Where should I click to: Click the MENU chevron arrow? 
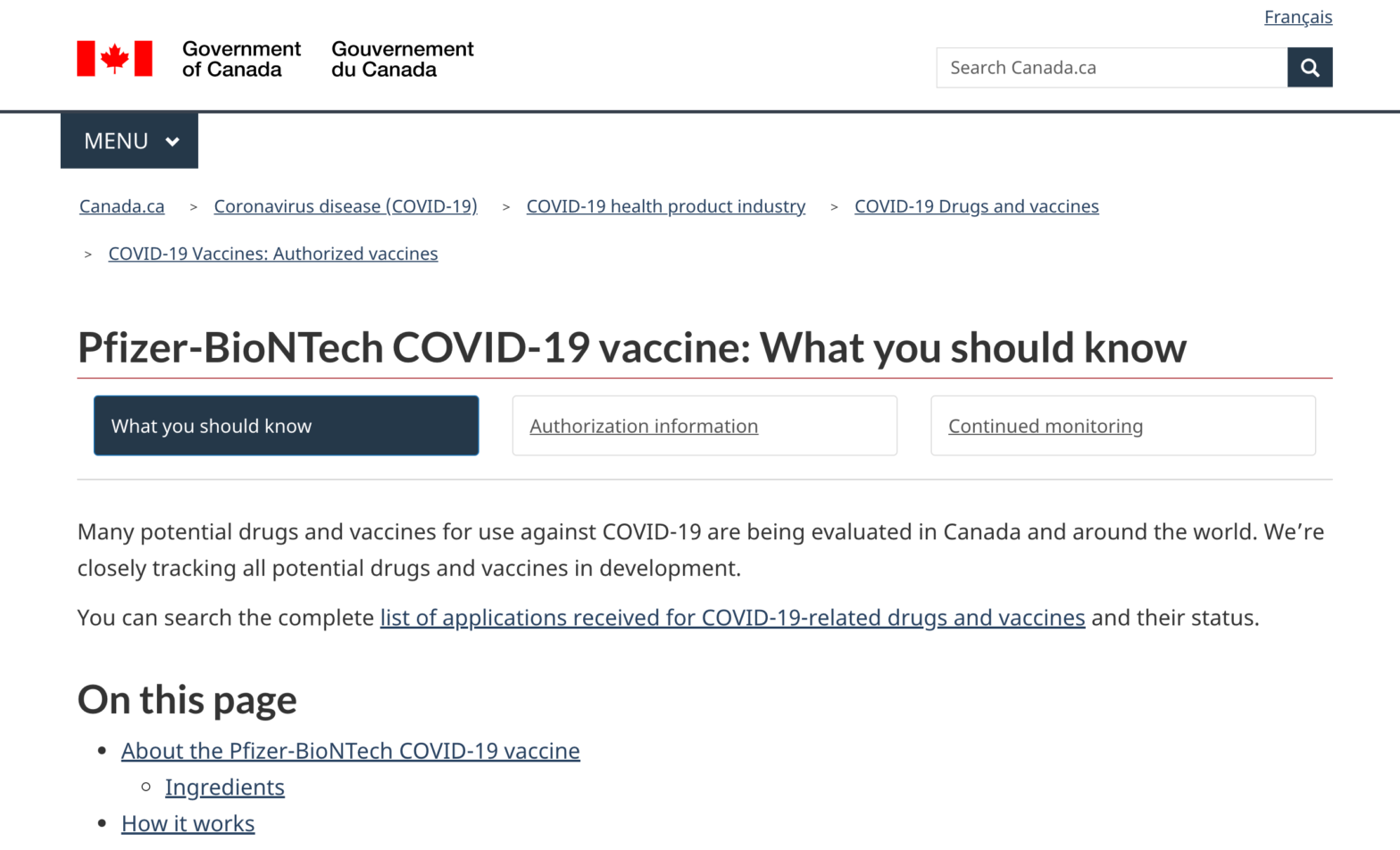pyautogui.click(x=172, y=142)
